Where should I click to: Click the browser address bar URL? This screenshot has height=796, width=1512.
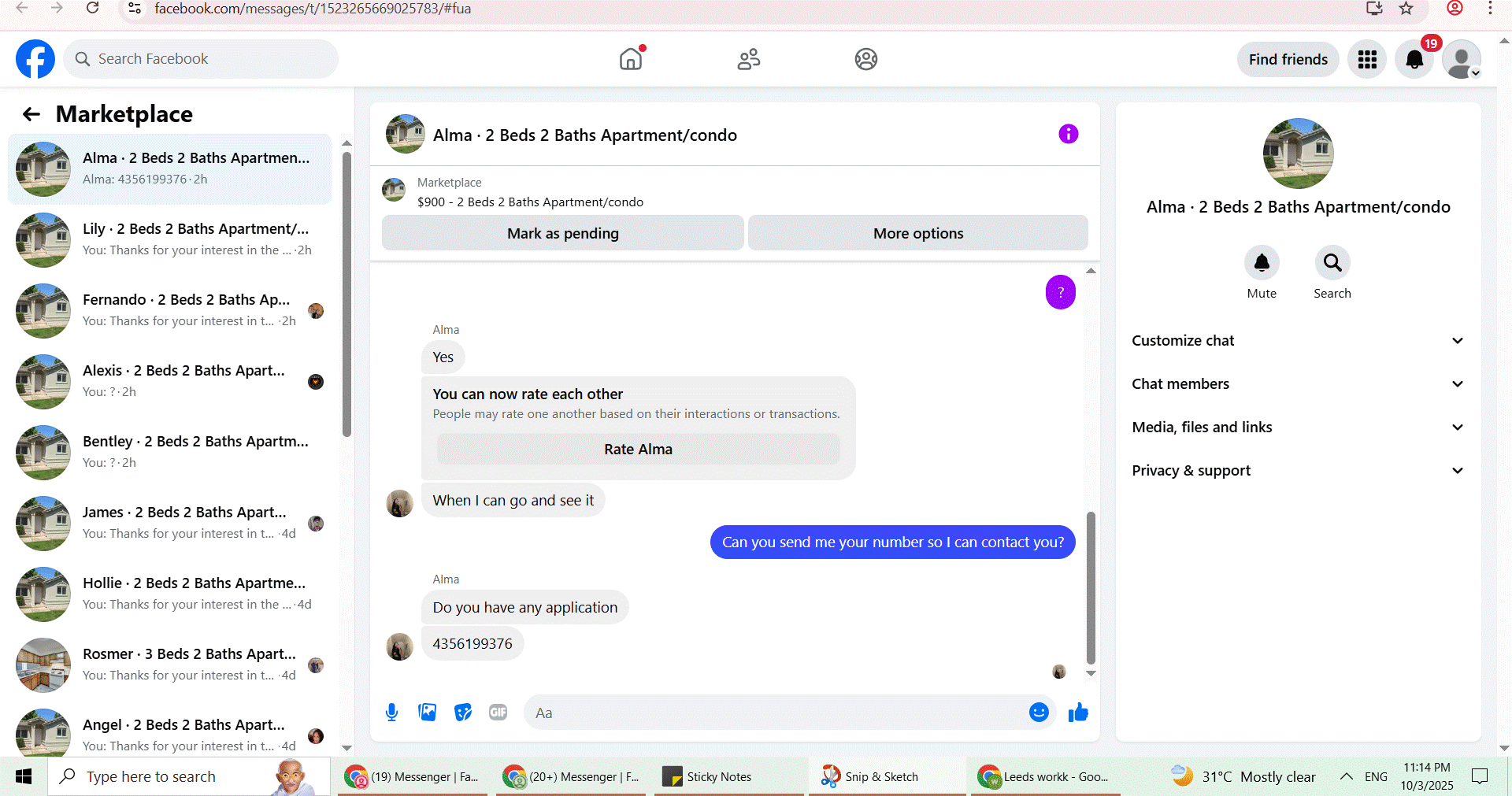click(x=313, y=8)
